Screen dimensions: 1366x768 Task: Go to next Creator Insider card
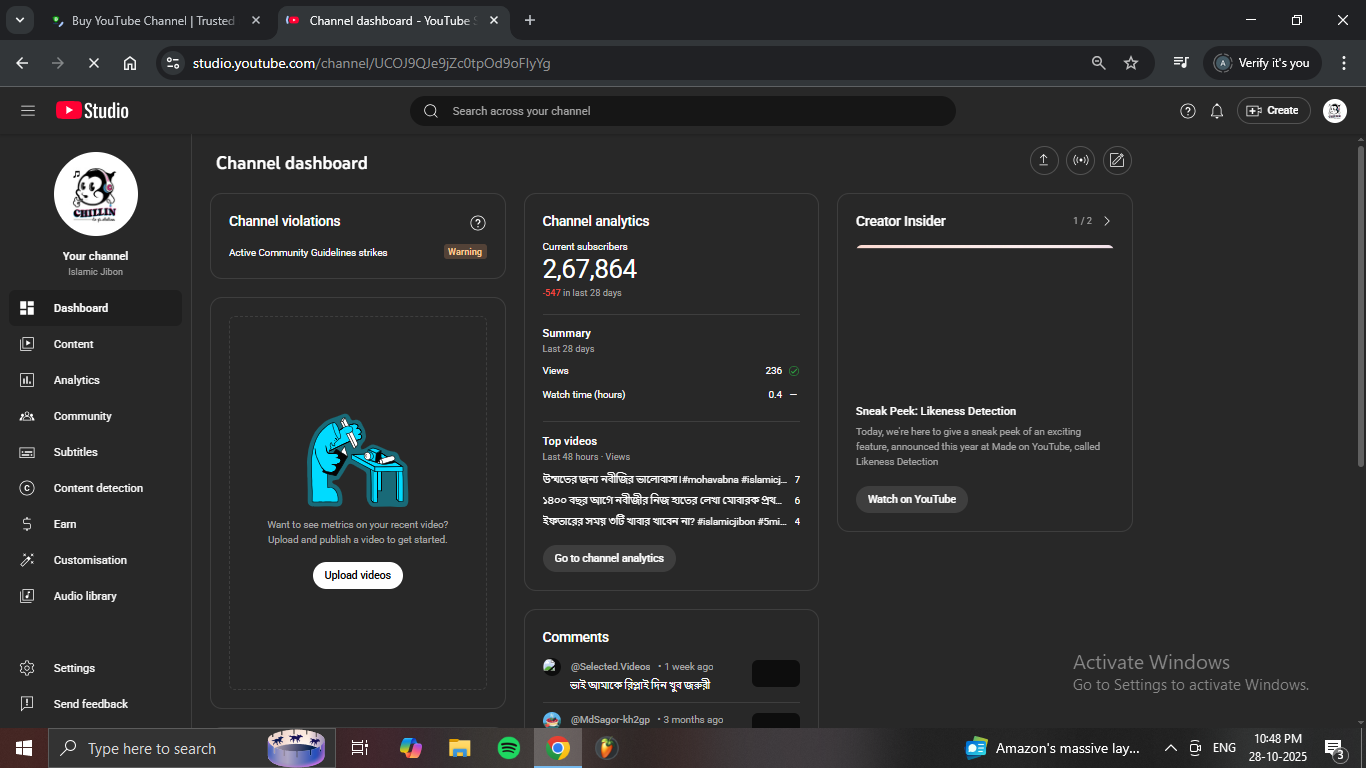coord(1107,221)
